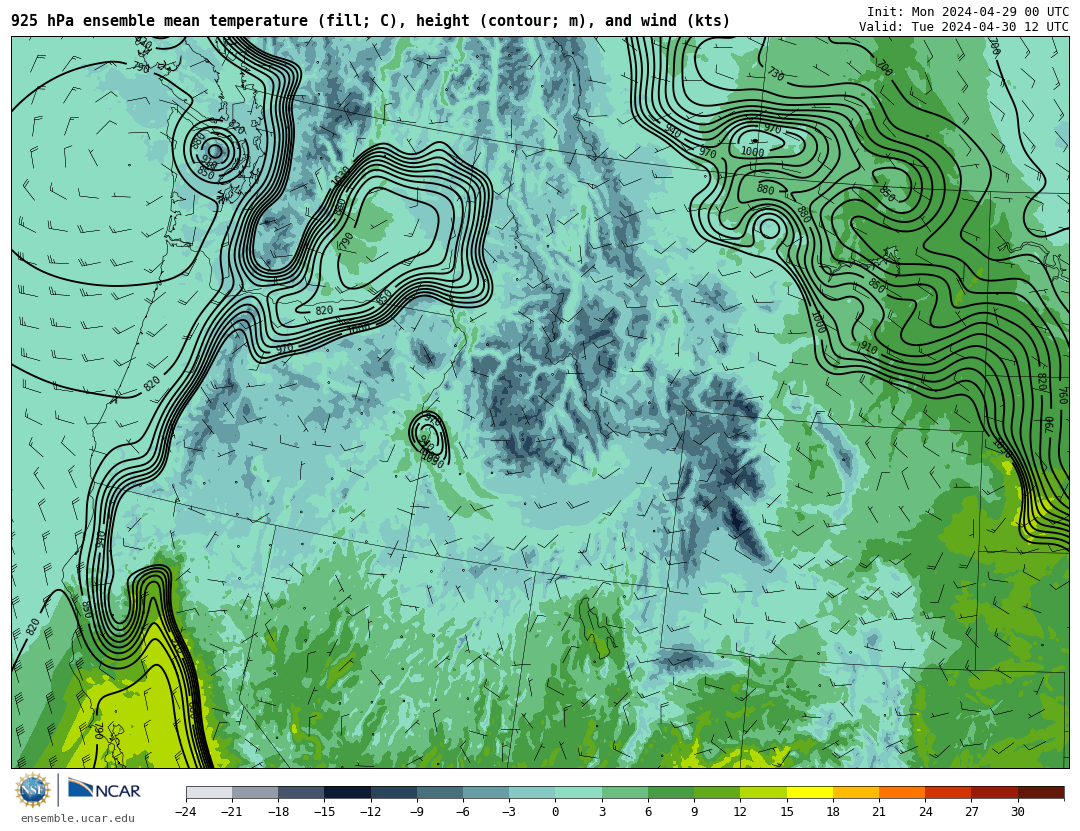
Task: Pick the amber swatch between 18 and 21
Action: point(855,792)
